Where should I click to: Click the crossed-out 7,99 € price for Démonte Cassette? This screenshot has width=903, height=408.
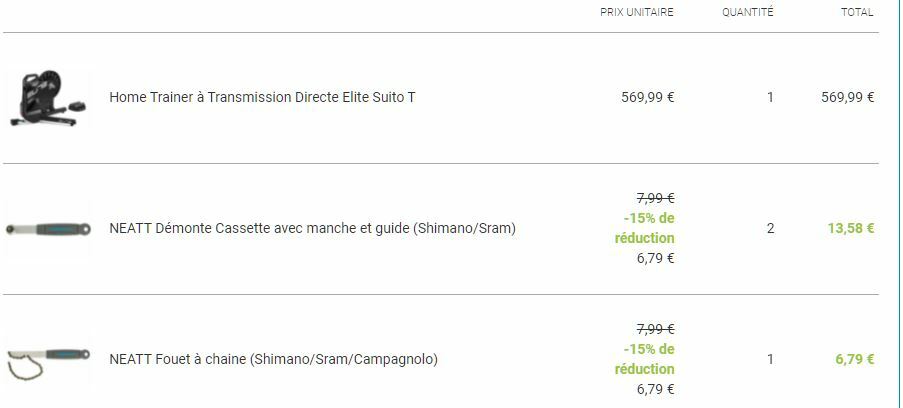[655, 199]
